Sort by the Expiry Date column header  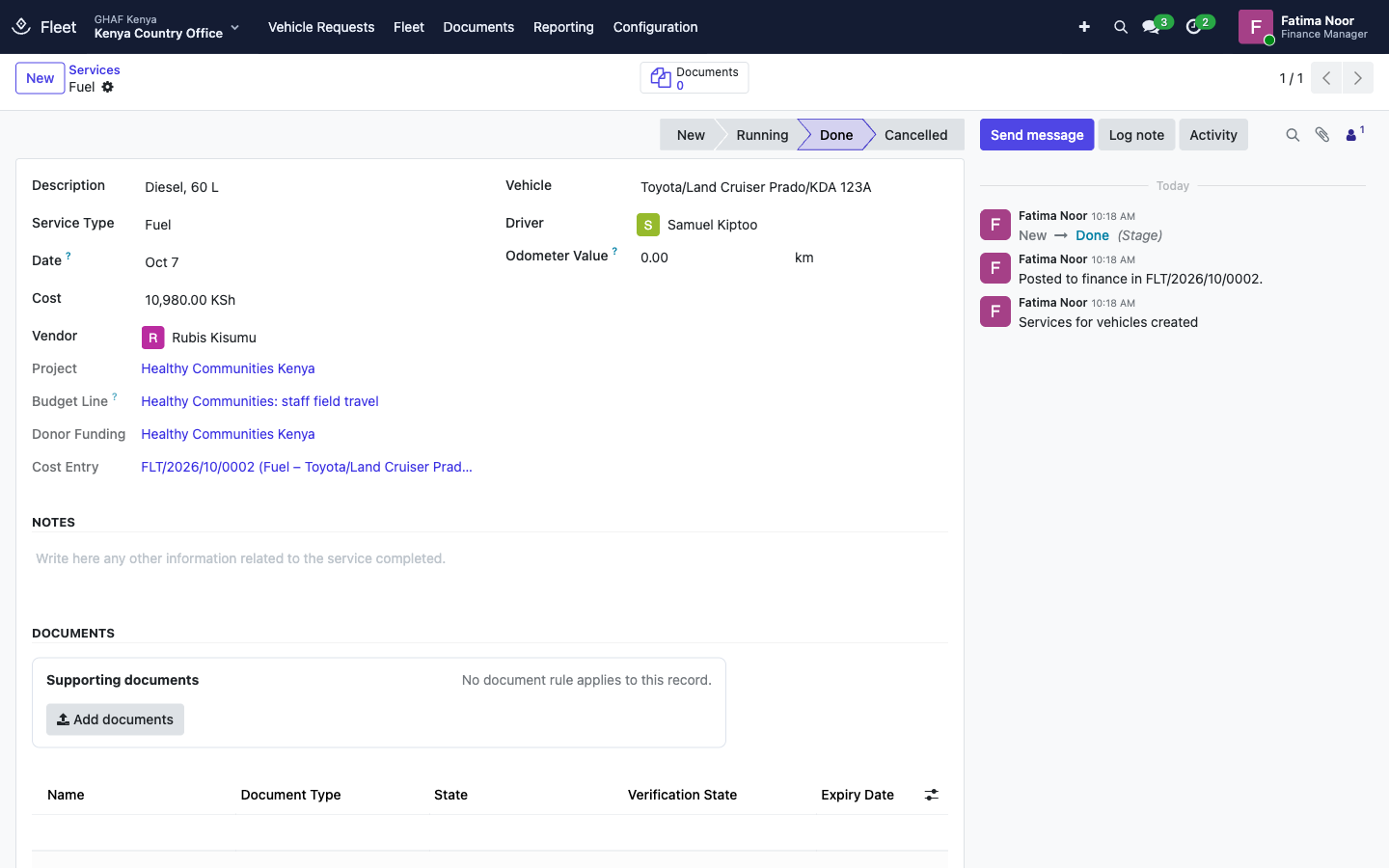point(858,795)
